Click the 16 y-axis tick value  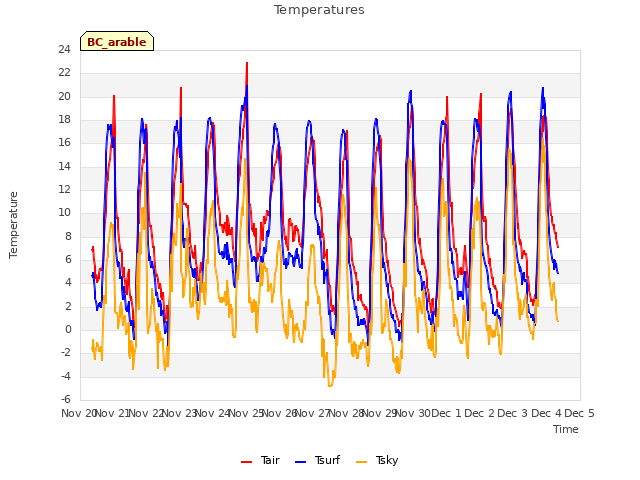pyautogui.click(x=64, y=143)
